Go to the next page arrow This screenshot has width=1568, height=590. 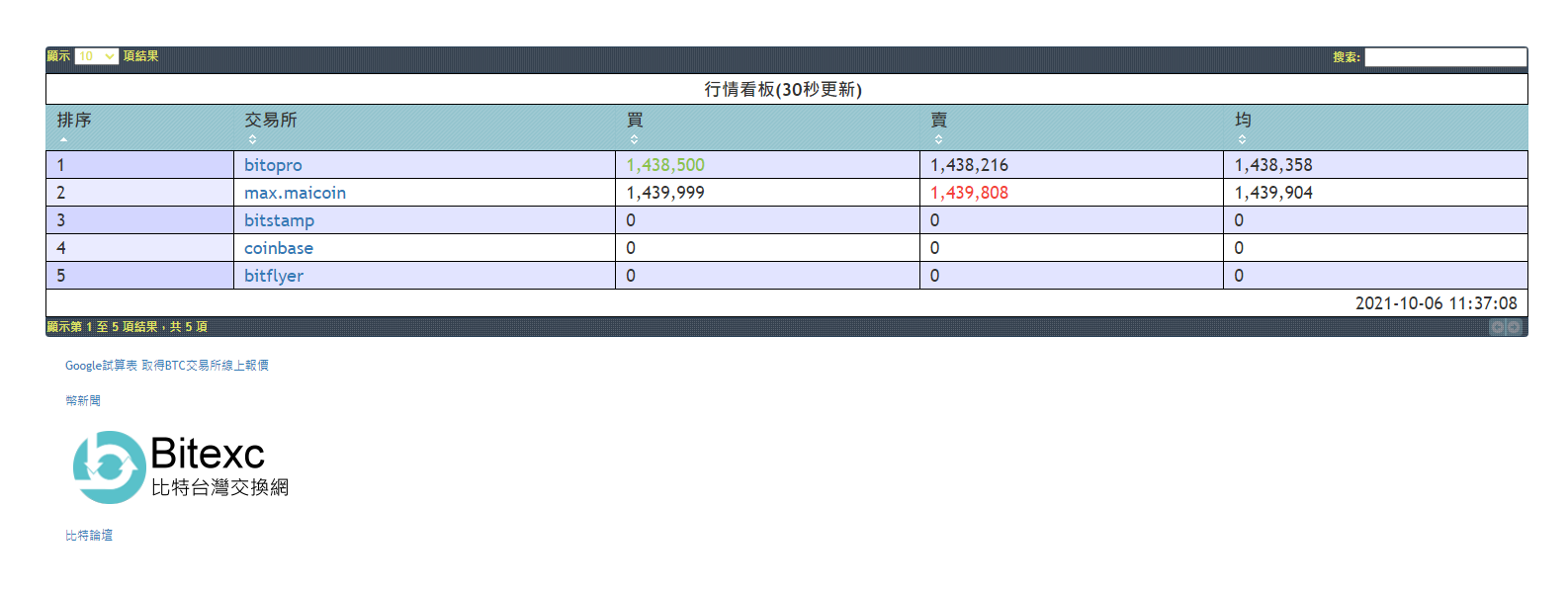click(x=1514, y=327)
